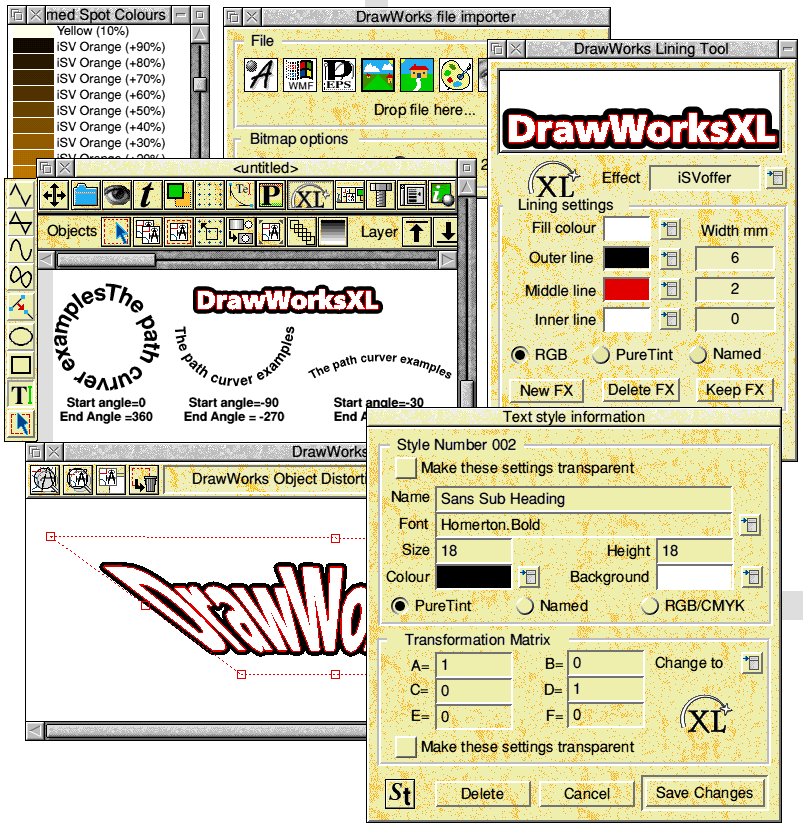803x828 pixels.
Task: Click the Outer line width field showing 6
Action: [x=734, y=258]
